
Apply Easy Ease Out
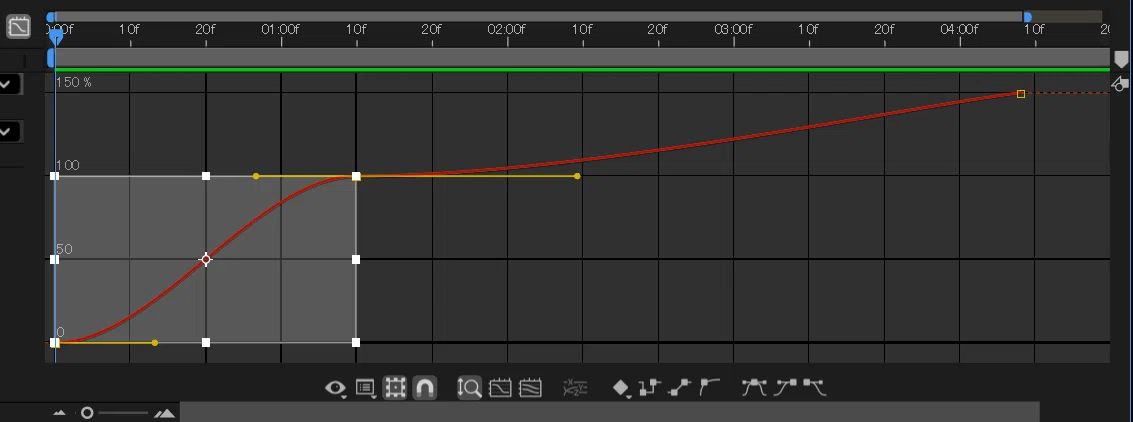814,388
